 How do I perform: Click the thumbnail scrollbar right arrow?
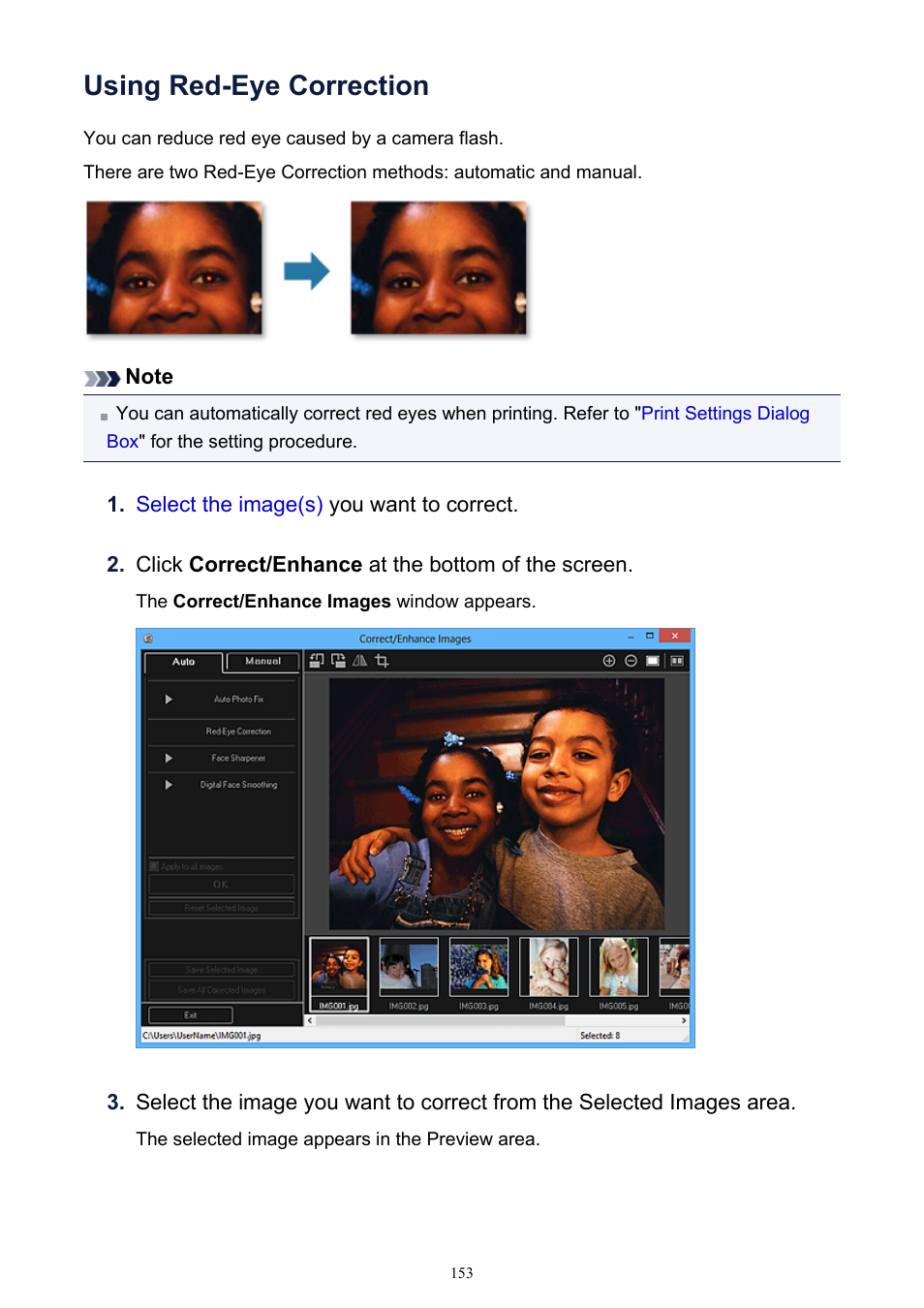(x=684, y=1020)
